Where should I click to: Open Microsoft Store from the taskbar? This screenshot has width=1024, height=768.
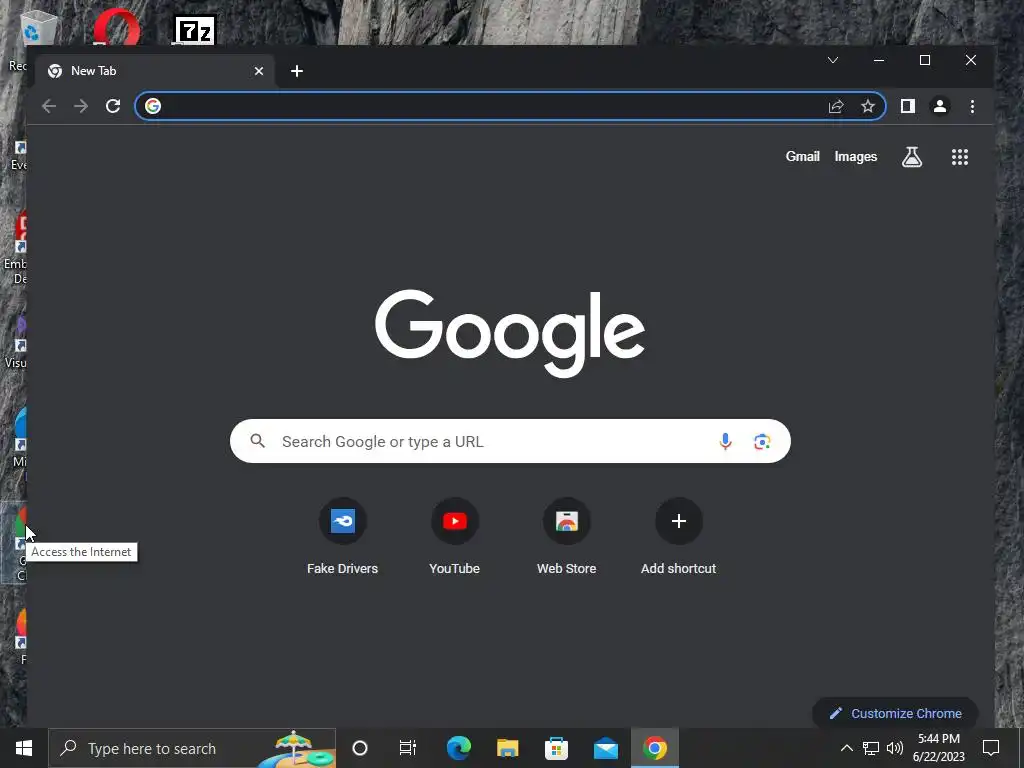click(x=556, y=748)
